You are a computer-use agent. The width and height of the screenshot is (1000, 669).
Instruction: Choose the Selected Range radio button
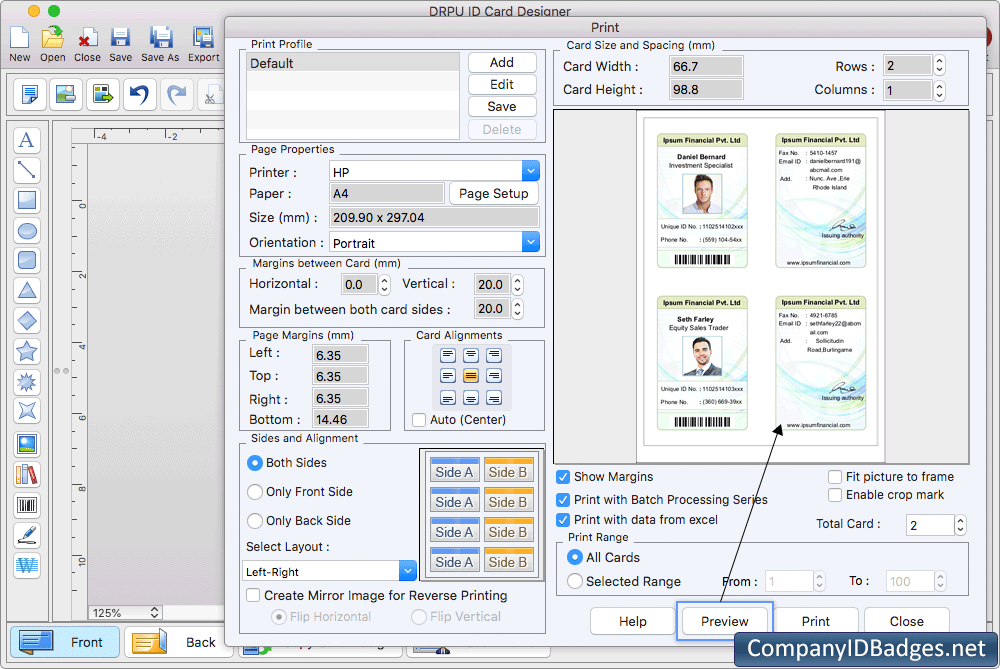pos(575,581)
